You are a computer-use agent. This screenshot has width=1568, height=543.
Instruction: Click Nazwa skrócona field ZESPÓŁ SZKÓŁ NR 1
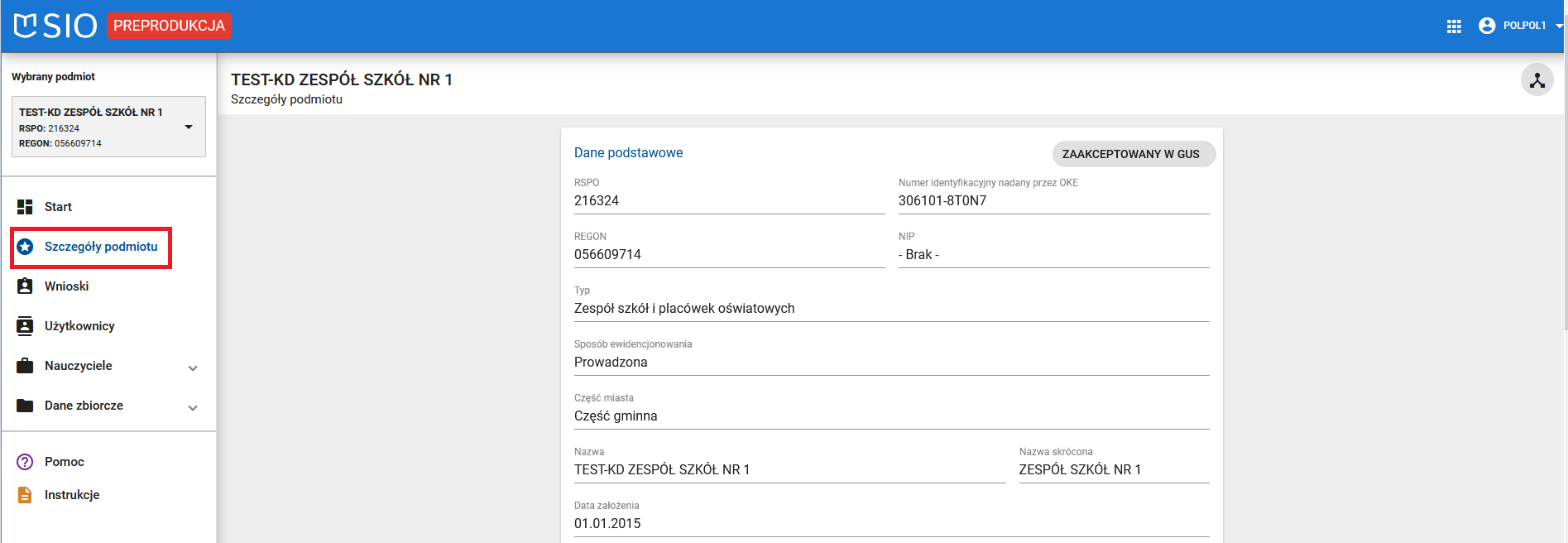pos(1115,470)
